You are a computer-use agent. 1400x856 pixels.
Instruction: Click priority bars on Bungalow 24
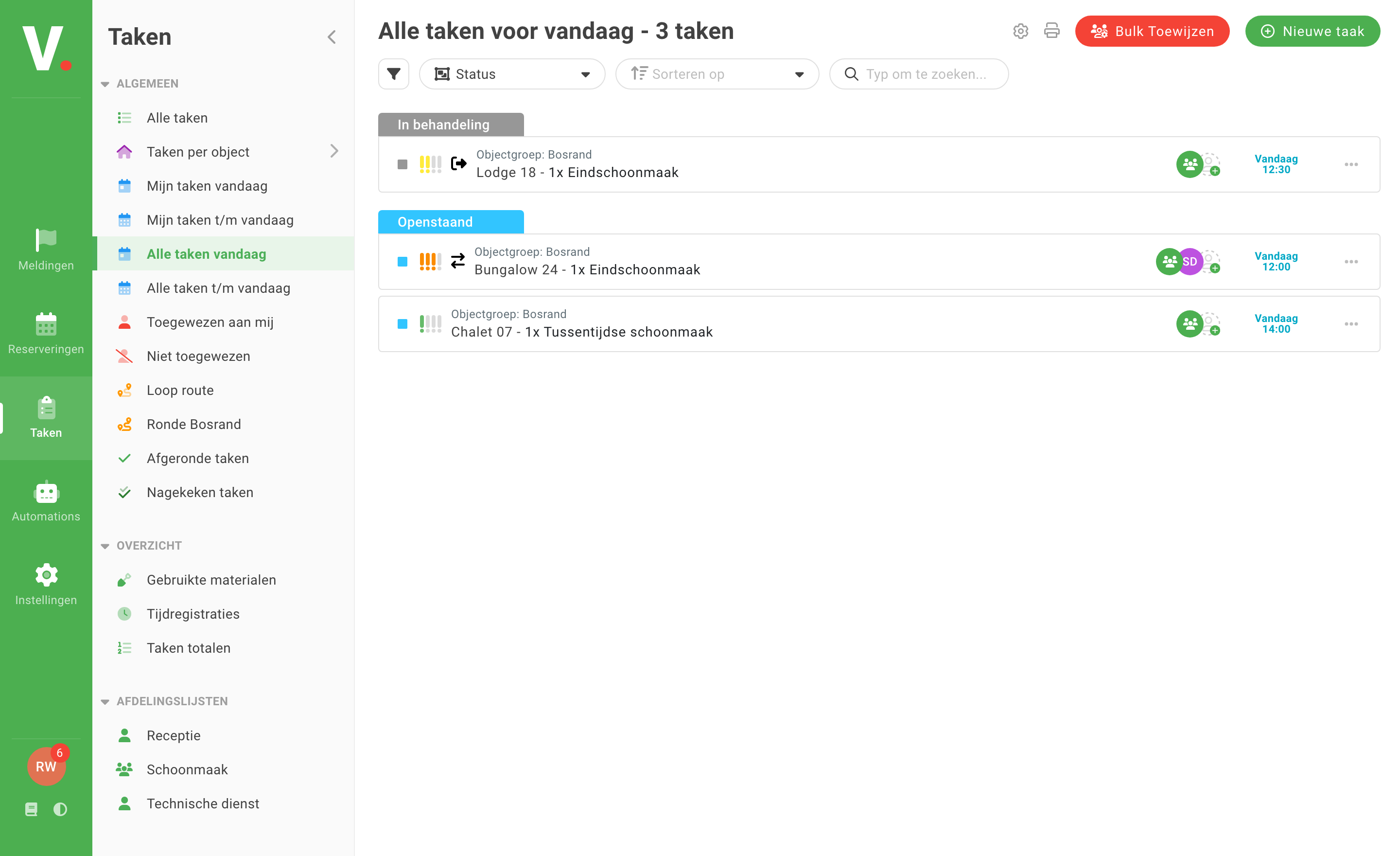(x=430, y=262)
